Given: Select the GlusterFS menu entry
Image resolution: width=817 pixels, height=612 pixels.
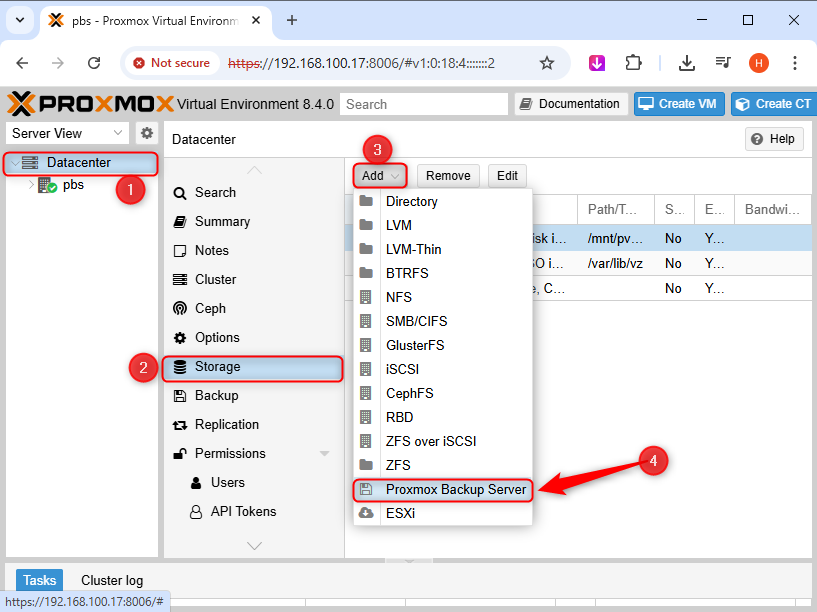Looking at the screenshot, I should click(x=443, y=345).
